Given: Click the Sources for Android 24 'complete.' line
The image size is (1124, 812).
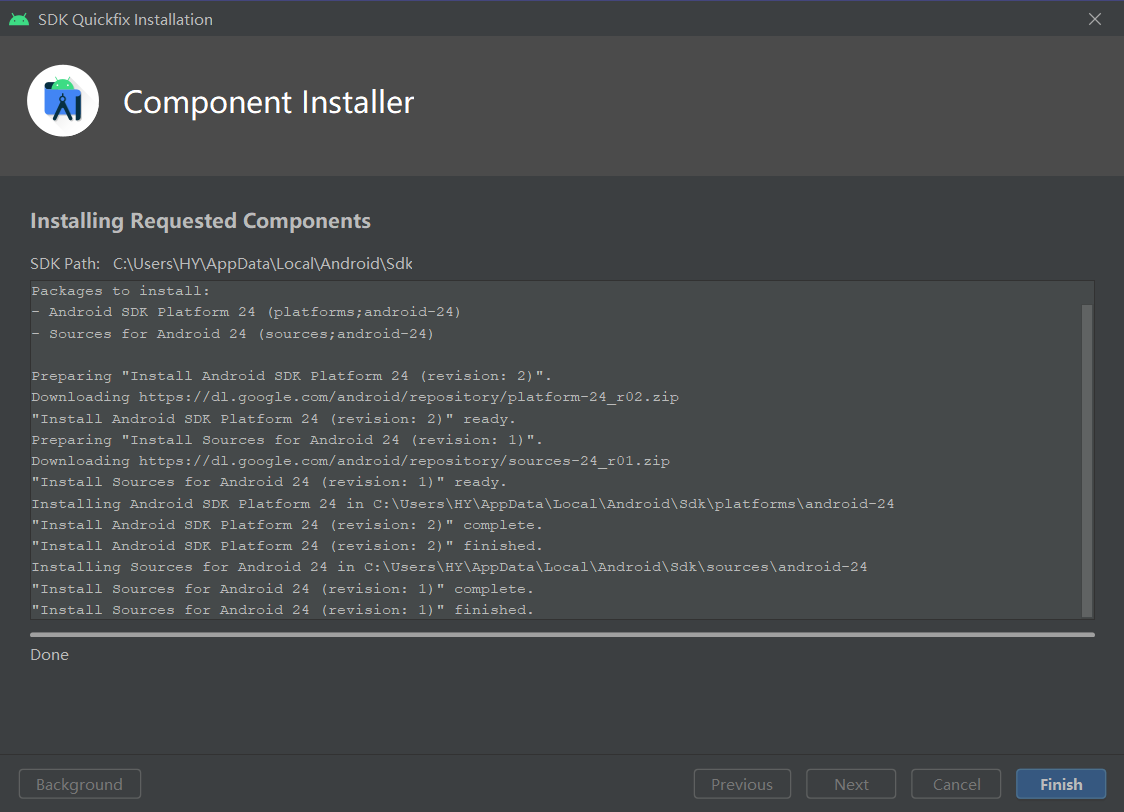Looking at the screenshot, I should (x=282, y=589).
